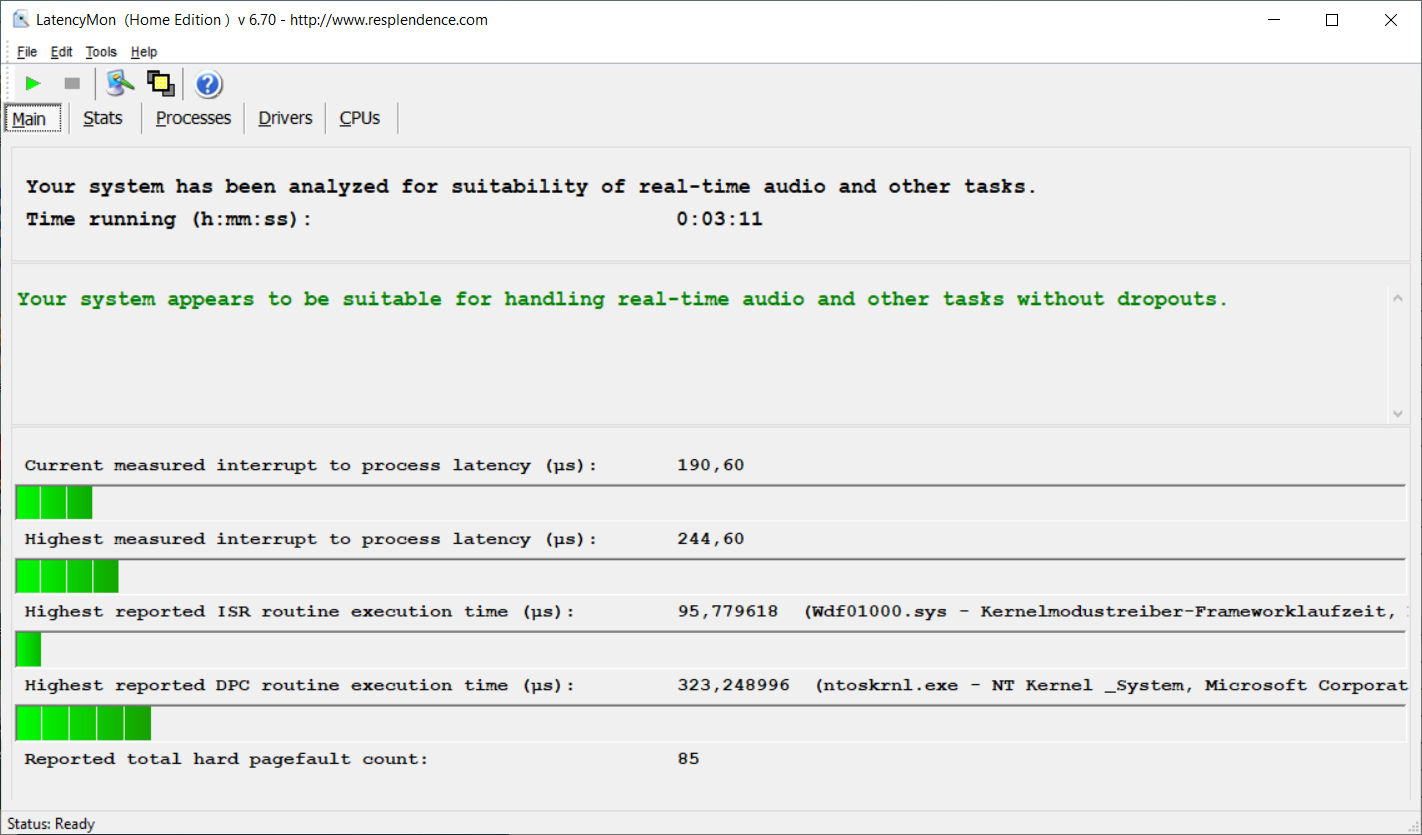Open the Drivers tab

click(285, 118)
